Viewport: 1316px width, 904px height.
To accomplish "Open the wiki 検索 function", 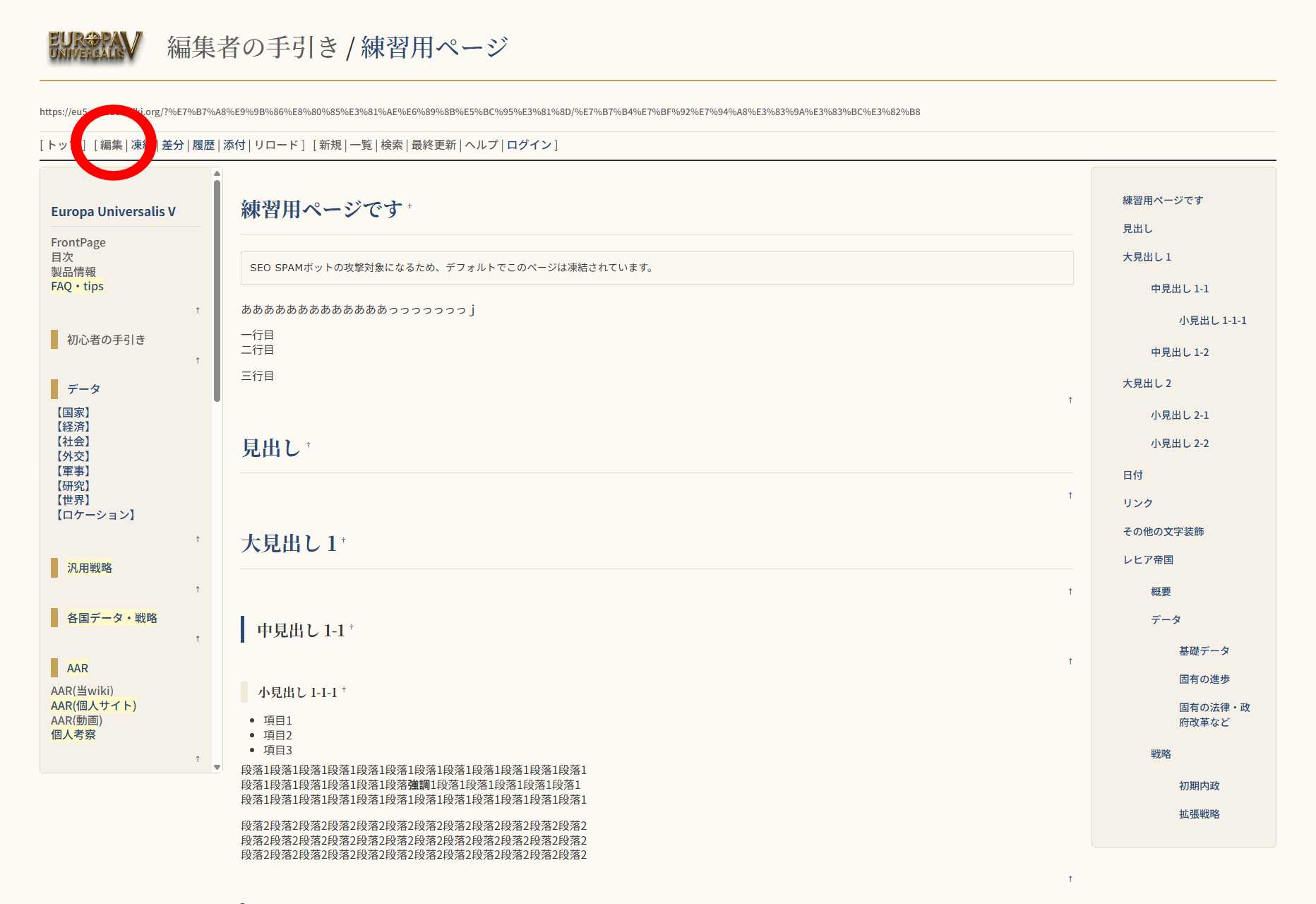I will 392,144.
